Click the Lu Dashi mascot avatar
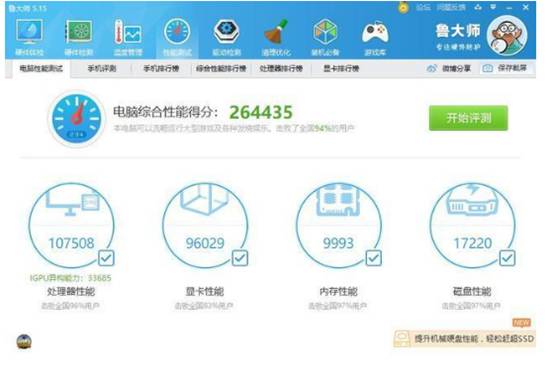This screenshot has height=372, width=553. click(507, 35)
